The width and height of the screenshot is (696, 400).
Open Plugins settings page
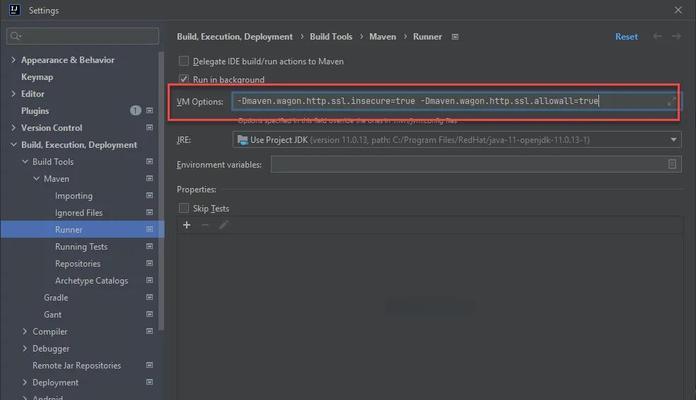[x=35, y=111]
